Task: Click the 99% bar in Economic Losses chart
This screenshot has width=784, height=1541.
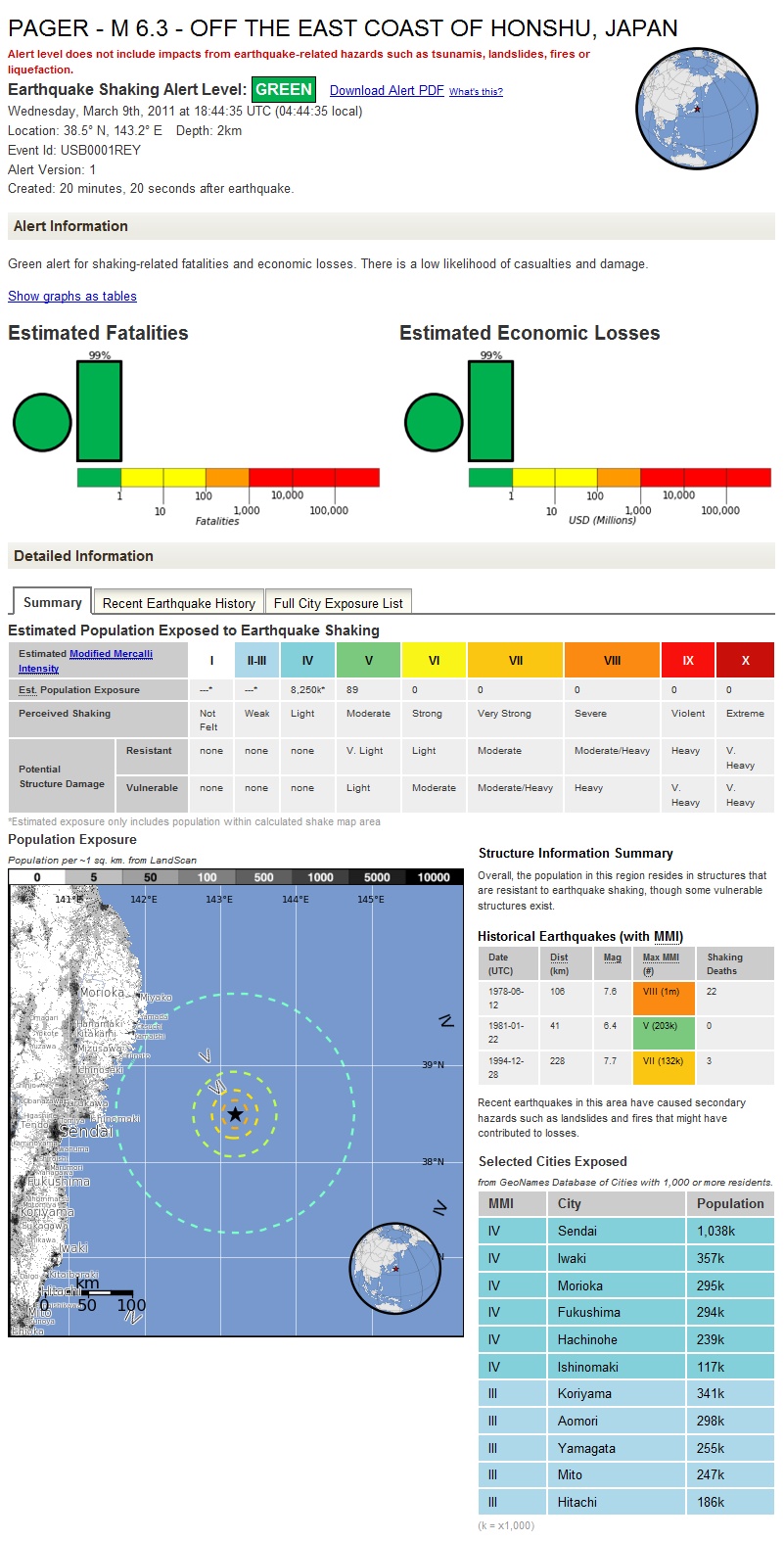Action: point(490,411)
